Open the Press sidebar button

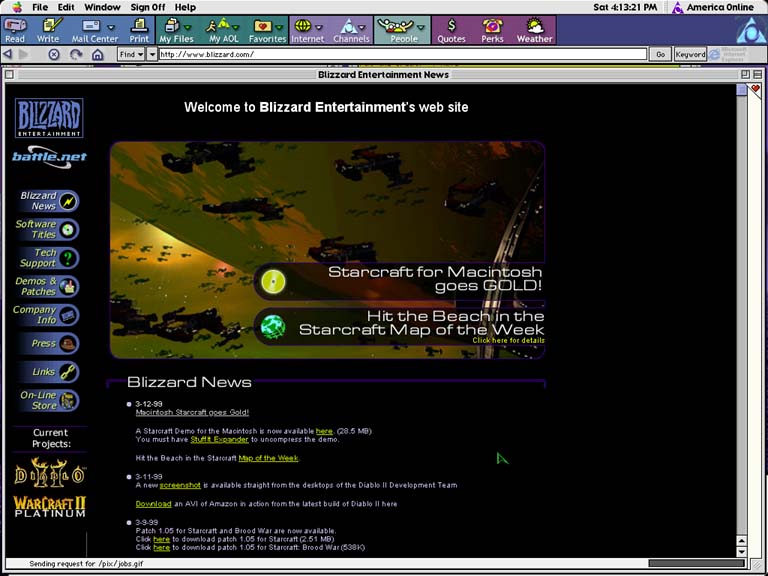coord(47,343)
